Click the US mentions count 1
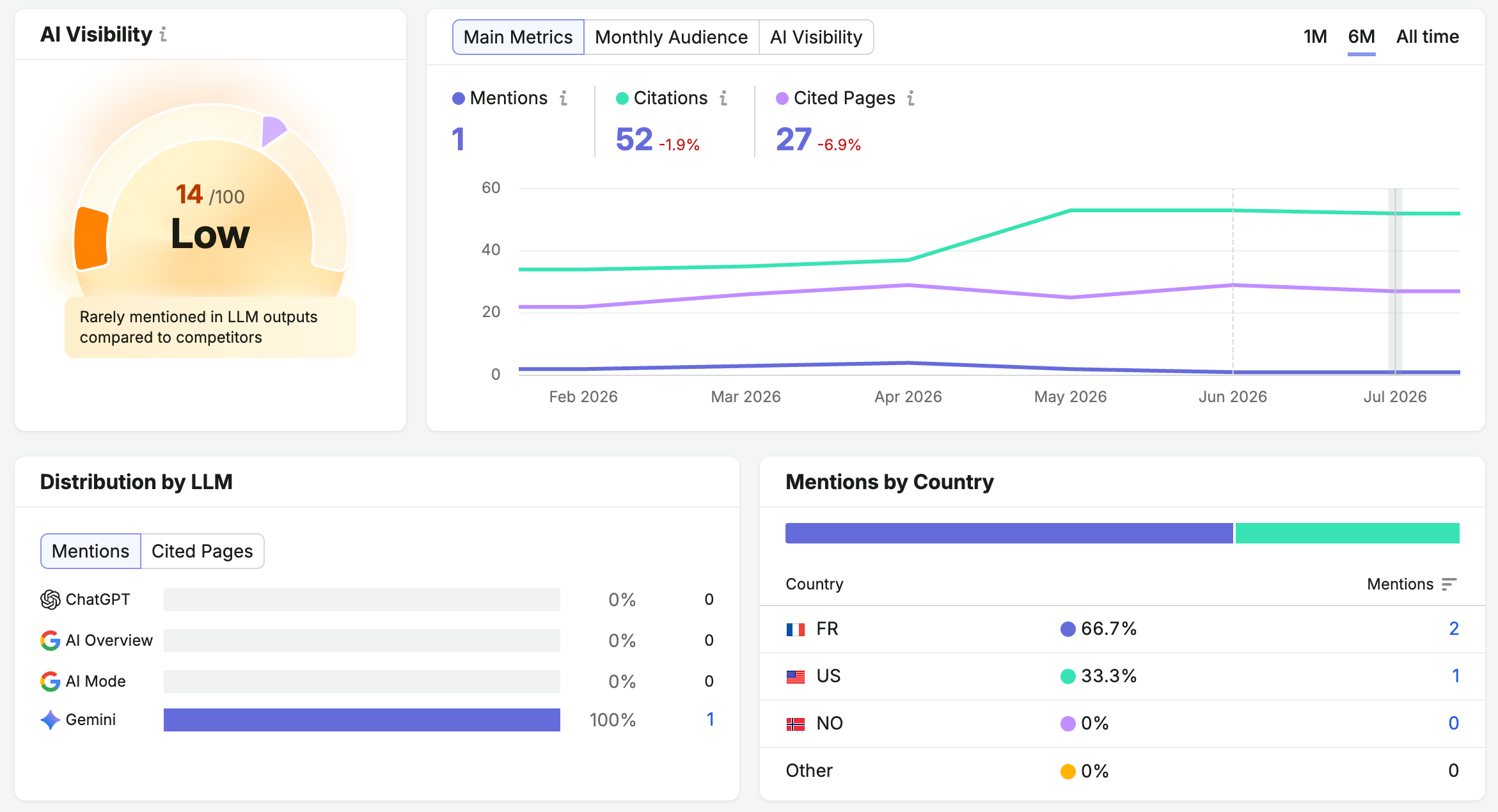 pos(1455,676)
